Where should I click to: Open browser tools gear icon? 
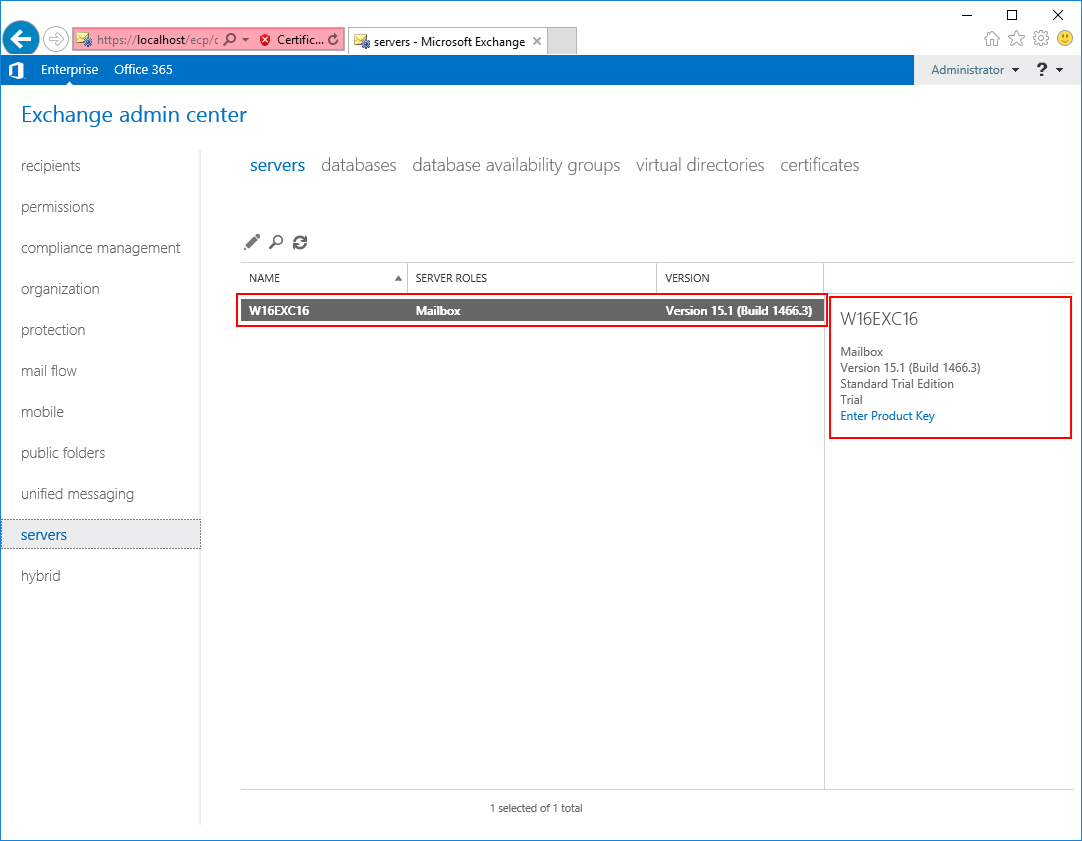1041,39
